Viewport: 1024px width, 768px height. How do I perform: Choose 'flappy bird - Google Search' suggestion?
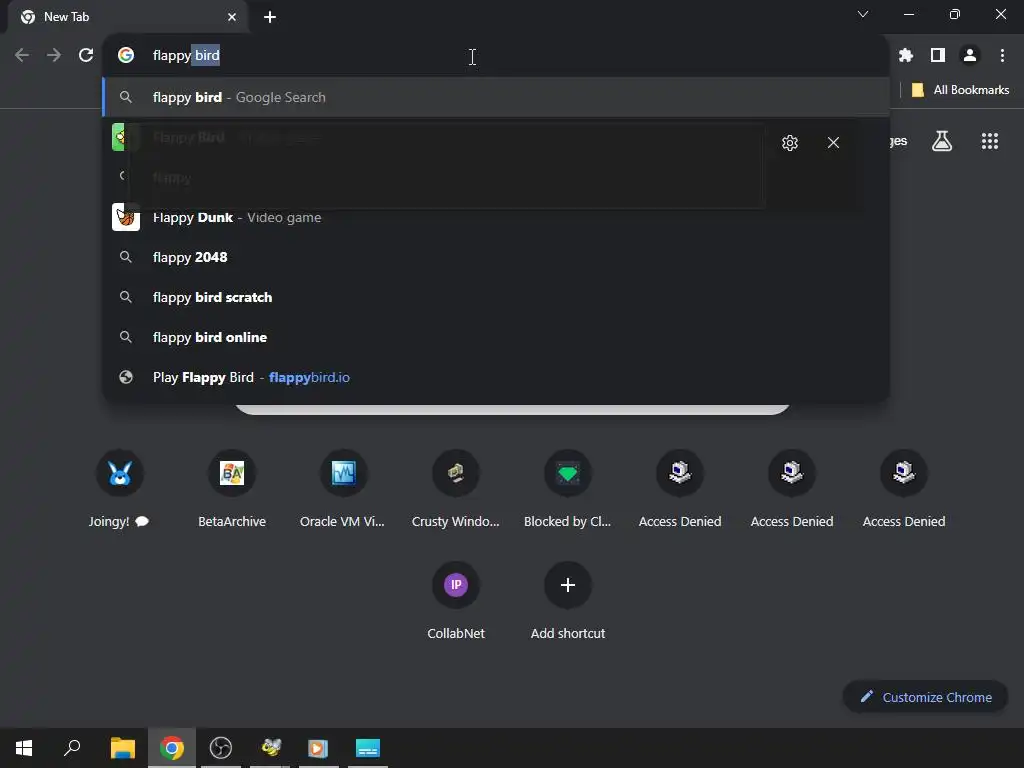pos(496,97)
